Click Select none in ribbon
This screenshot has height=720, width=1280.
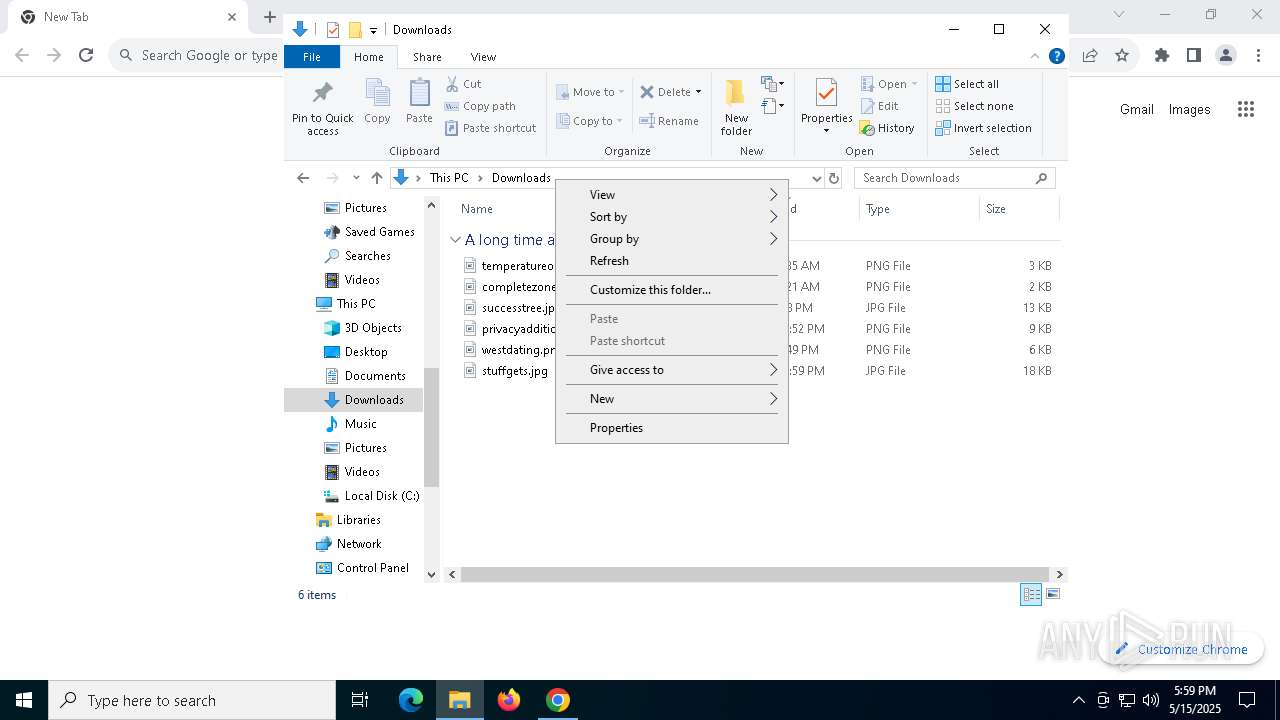pos(974,106)
